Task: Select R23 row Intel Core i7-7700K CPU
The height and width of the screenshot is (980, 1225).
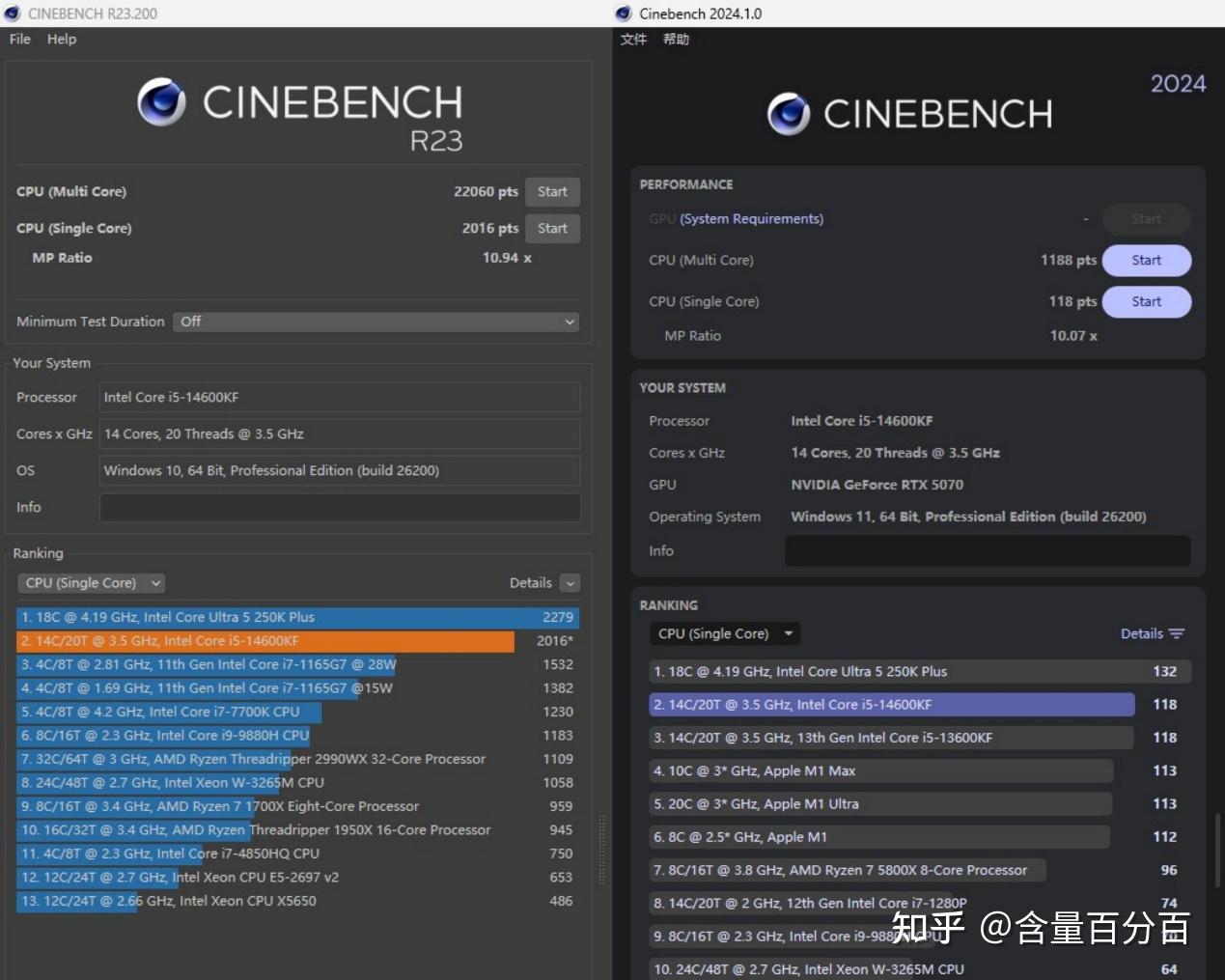Action: pyautogui.click(x=298, y=712)
